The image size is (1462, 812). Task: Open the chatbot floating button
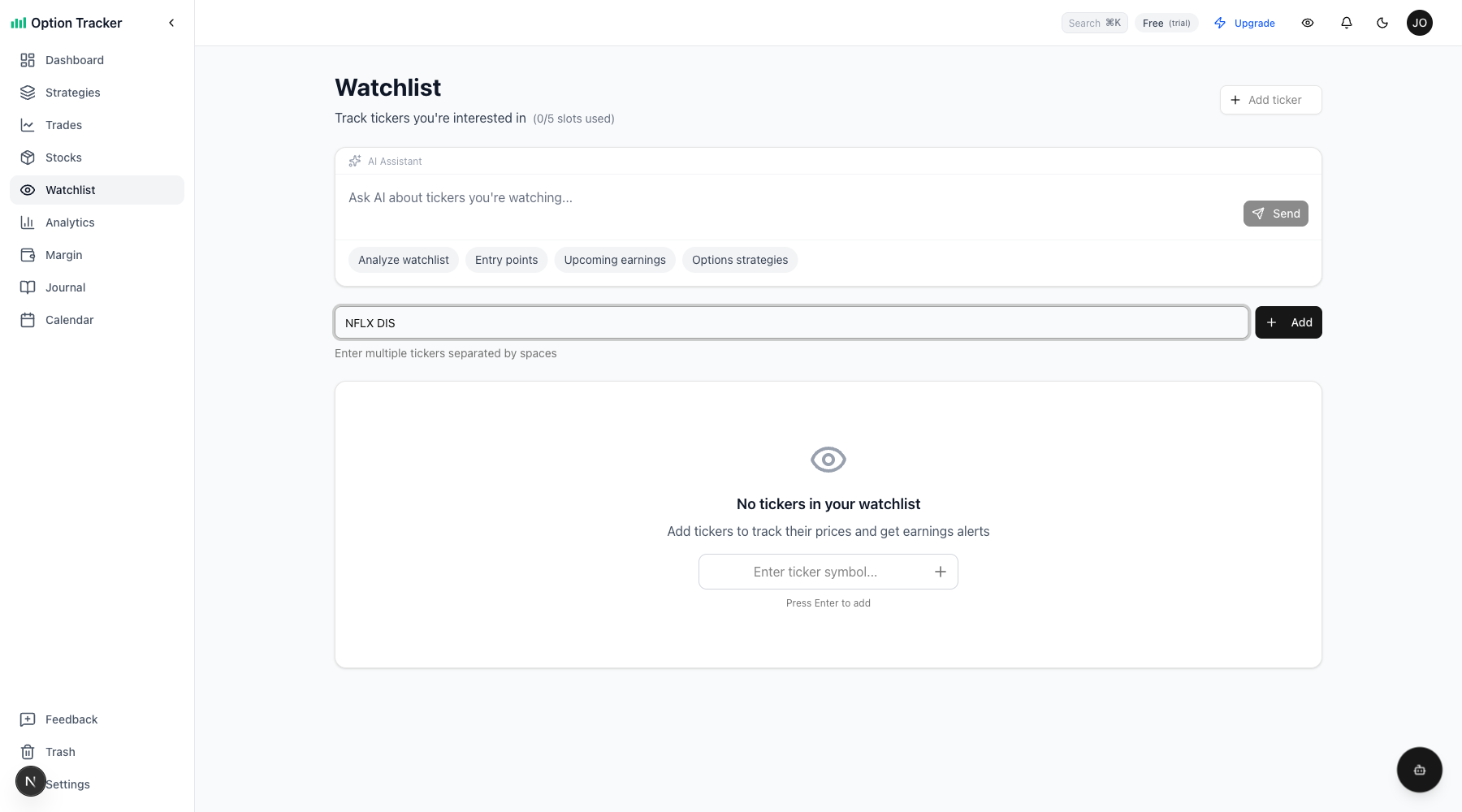tap(1420, 770)
